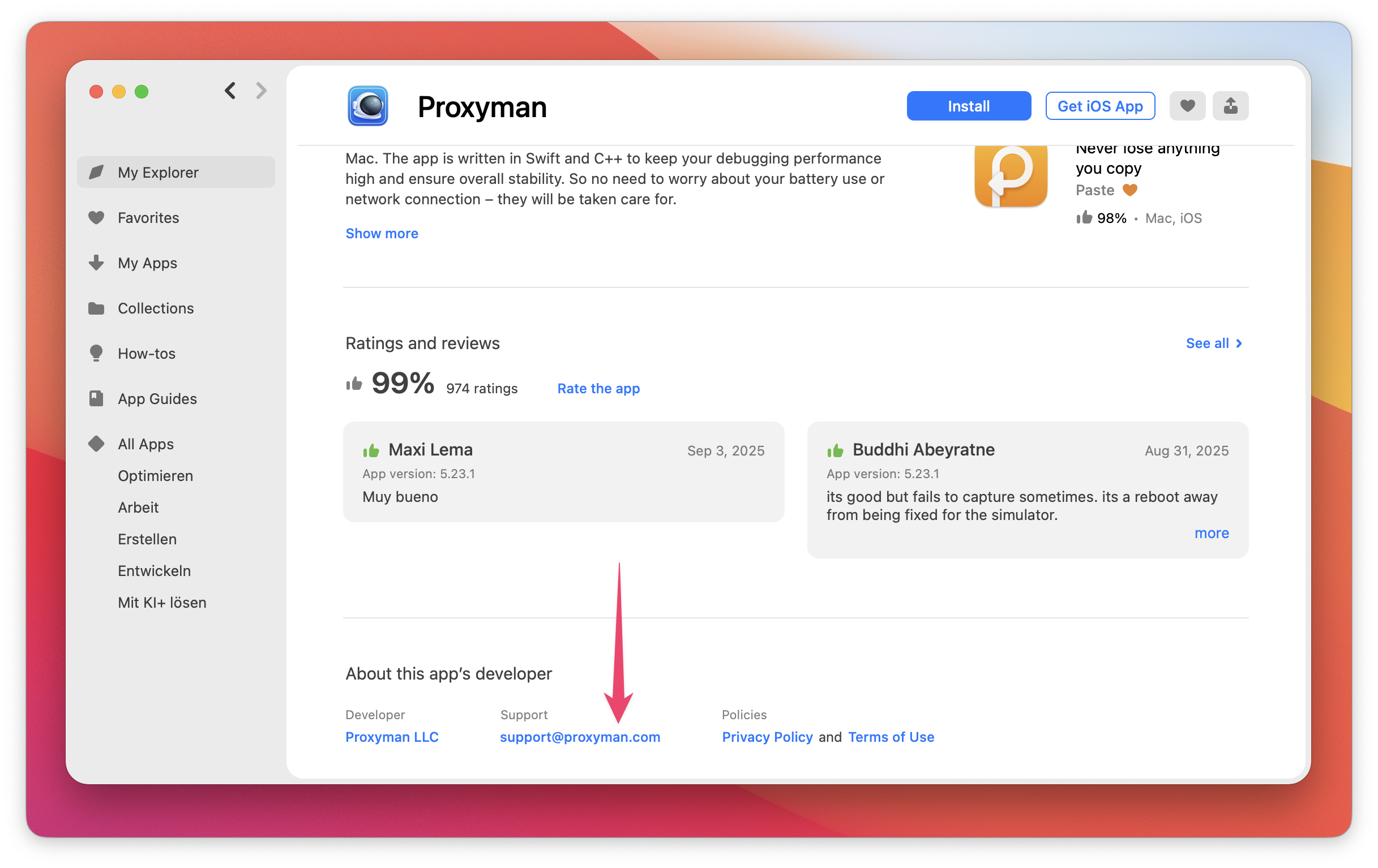Click green thumbs-up on Buddhi Abeyratne review

click(x=835, y=450)
